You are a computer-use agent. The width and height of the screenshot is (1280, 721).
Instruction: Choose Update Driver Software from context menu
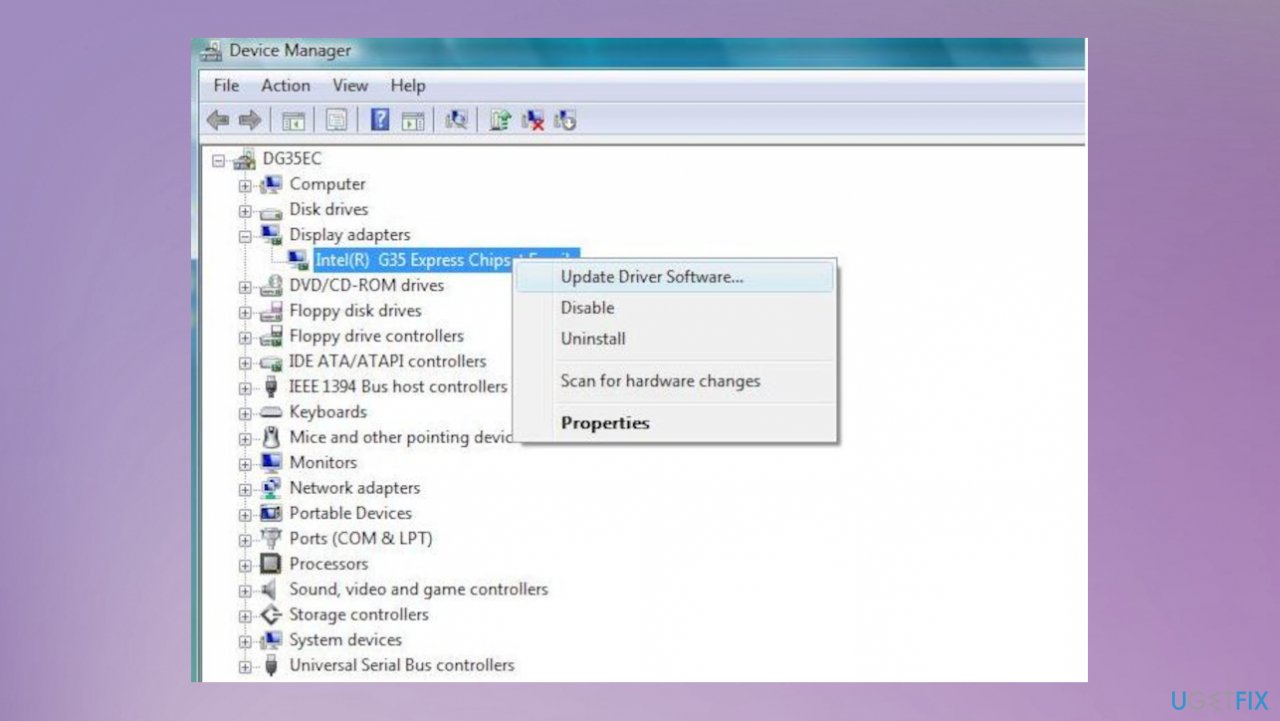[x=651, y=277]
